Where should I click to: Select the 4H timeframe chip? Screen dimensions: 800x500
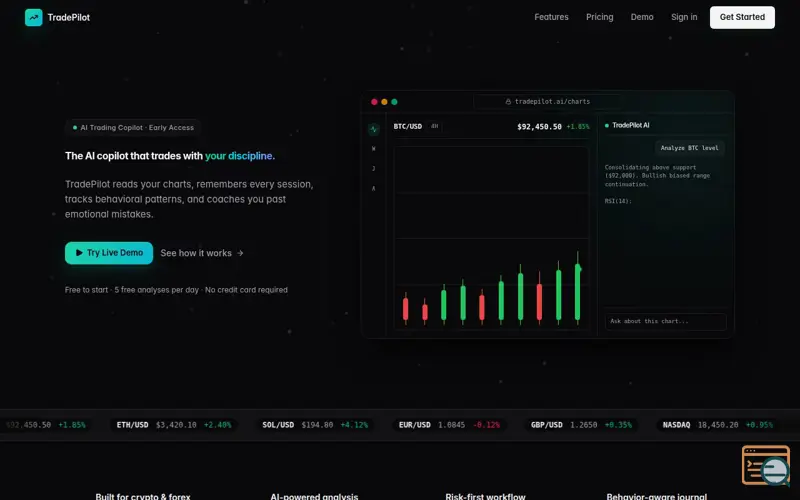point(434,126)
